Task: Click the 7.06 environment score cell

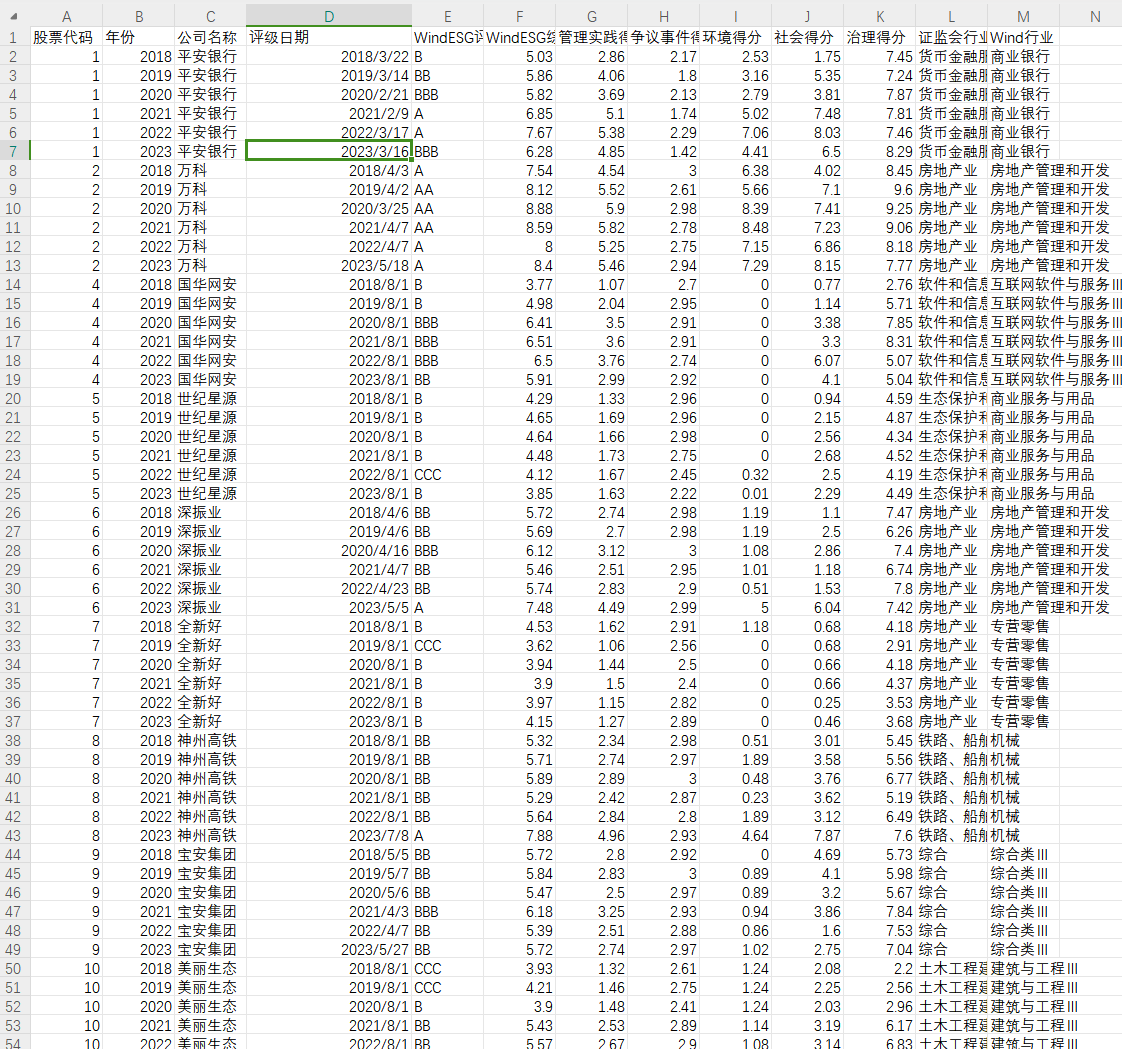Action: [736, 132]
